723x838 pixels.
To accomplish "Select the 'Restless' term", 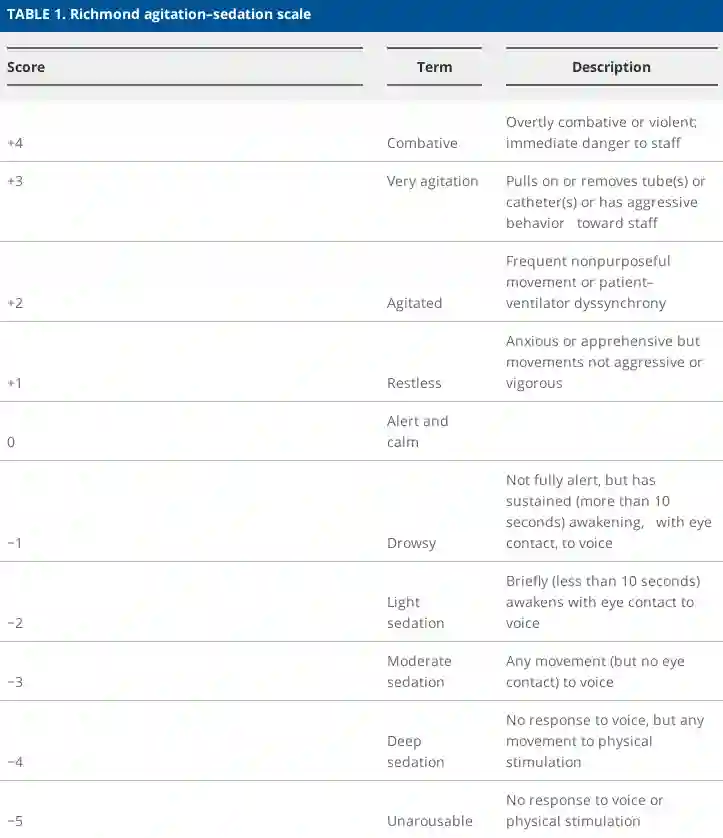I will tap(414, 383).
